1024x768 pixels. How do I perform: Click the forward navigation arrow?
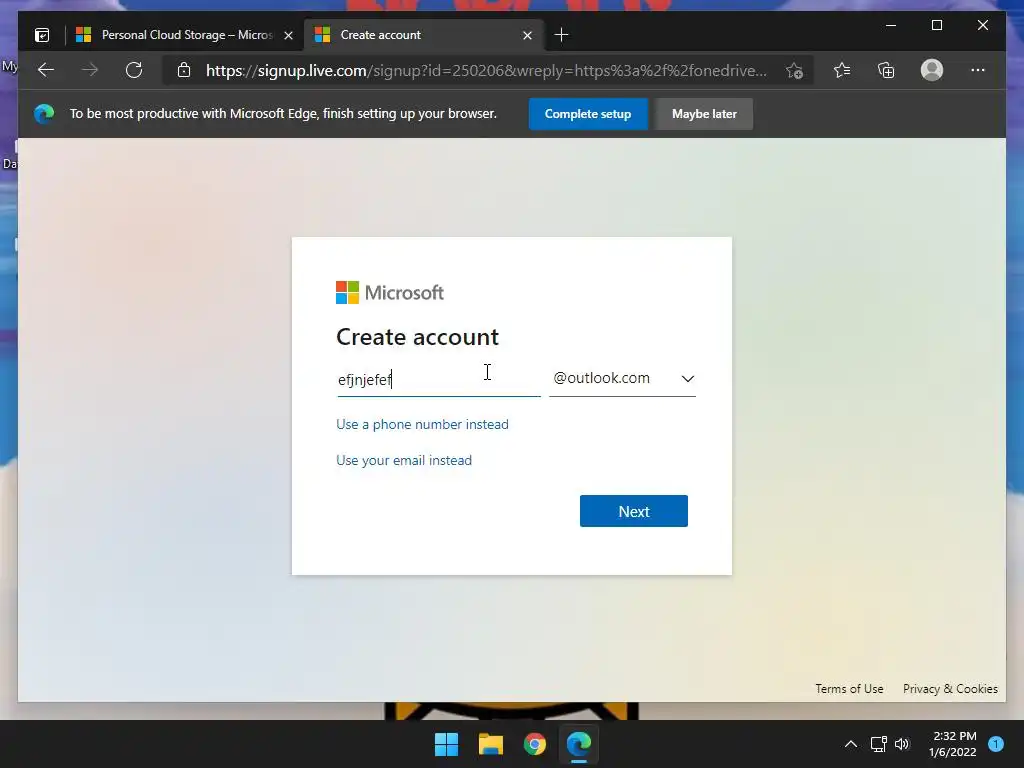[90, 70]
